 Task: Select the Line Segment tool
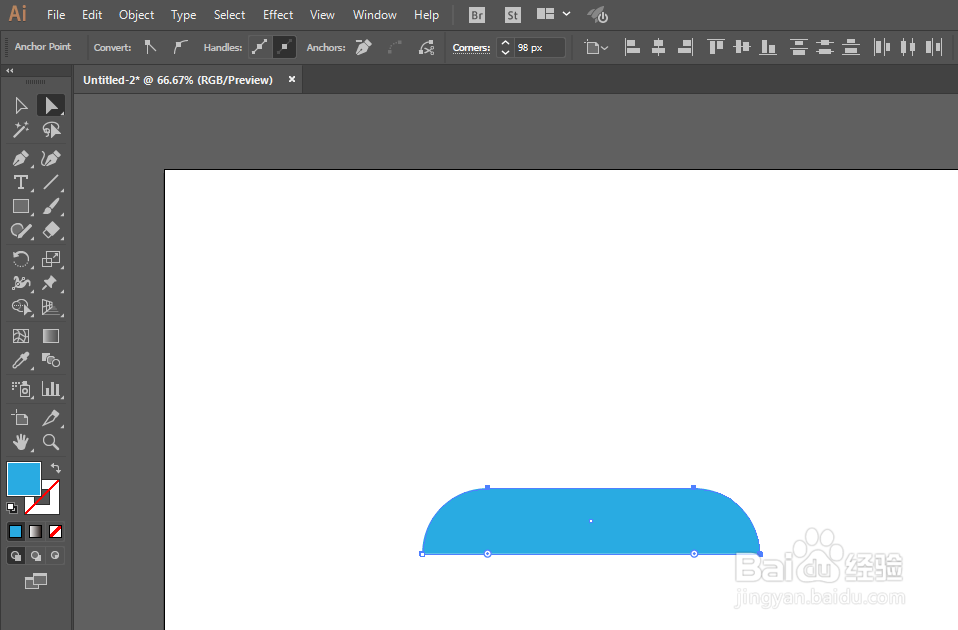51,182
